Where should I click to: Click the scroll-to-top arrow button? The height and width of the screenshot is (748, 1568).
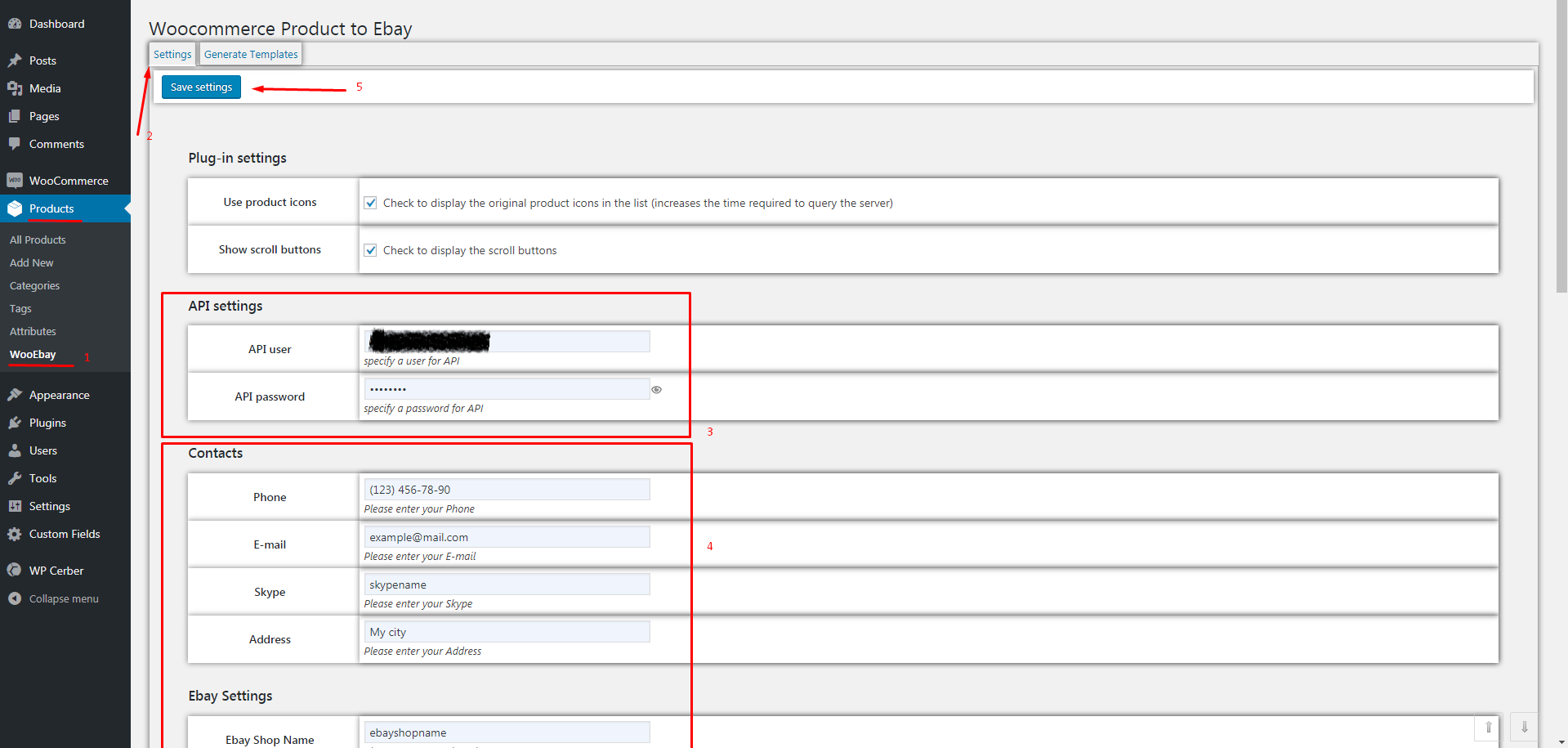click(1488, 728)
